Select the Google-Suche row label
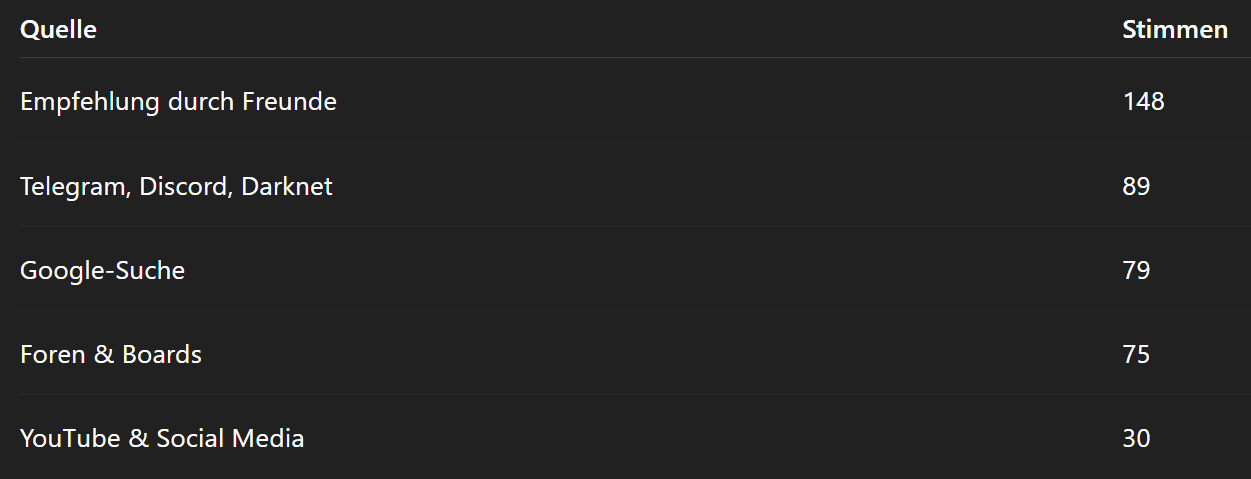 [102, 270]
